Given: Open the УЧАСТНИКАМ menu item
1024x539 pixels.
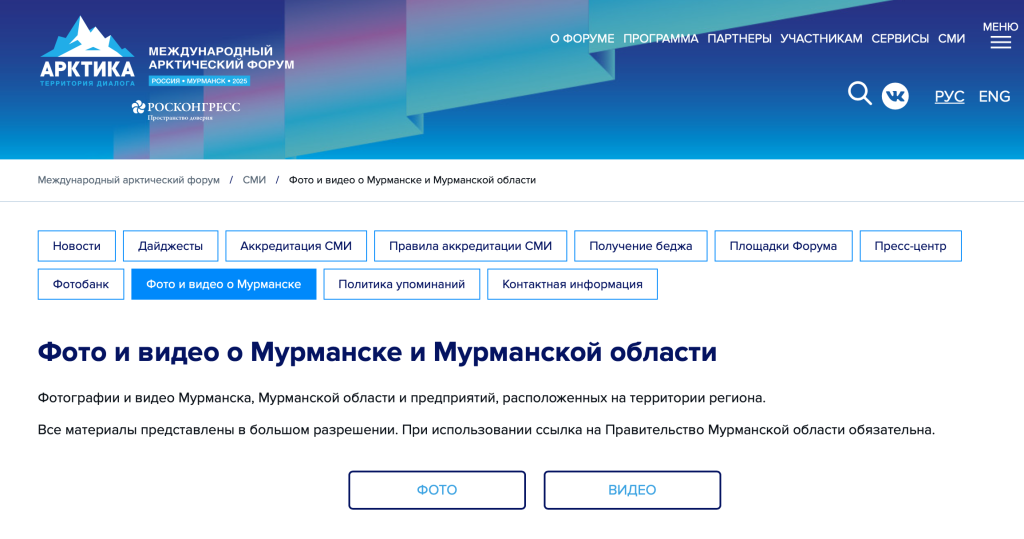Looking at the screenshot, I should (x=821, y=39).
